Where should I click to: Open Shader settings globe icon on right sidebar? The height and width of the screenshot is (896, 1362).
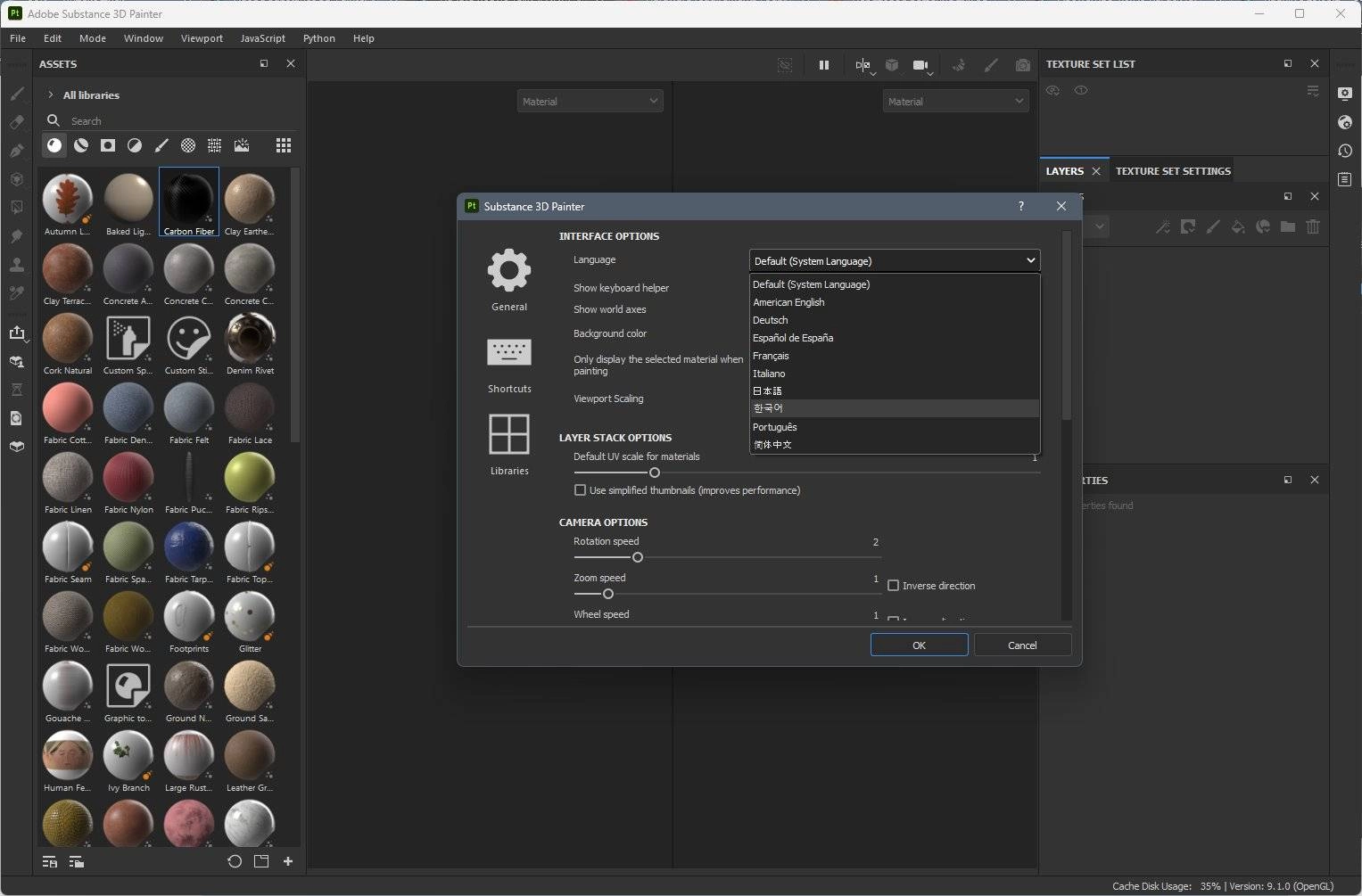pyautogui.click(x=1345, y=122)
